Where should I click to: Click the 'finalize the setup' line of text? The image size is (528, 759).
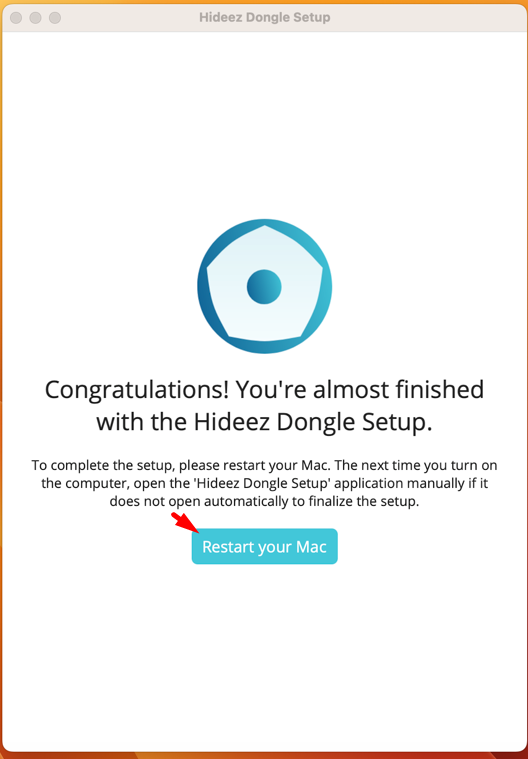(264, 501)
